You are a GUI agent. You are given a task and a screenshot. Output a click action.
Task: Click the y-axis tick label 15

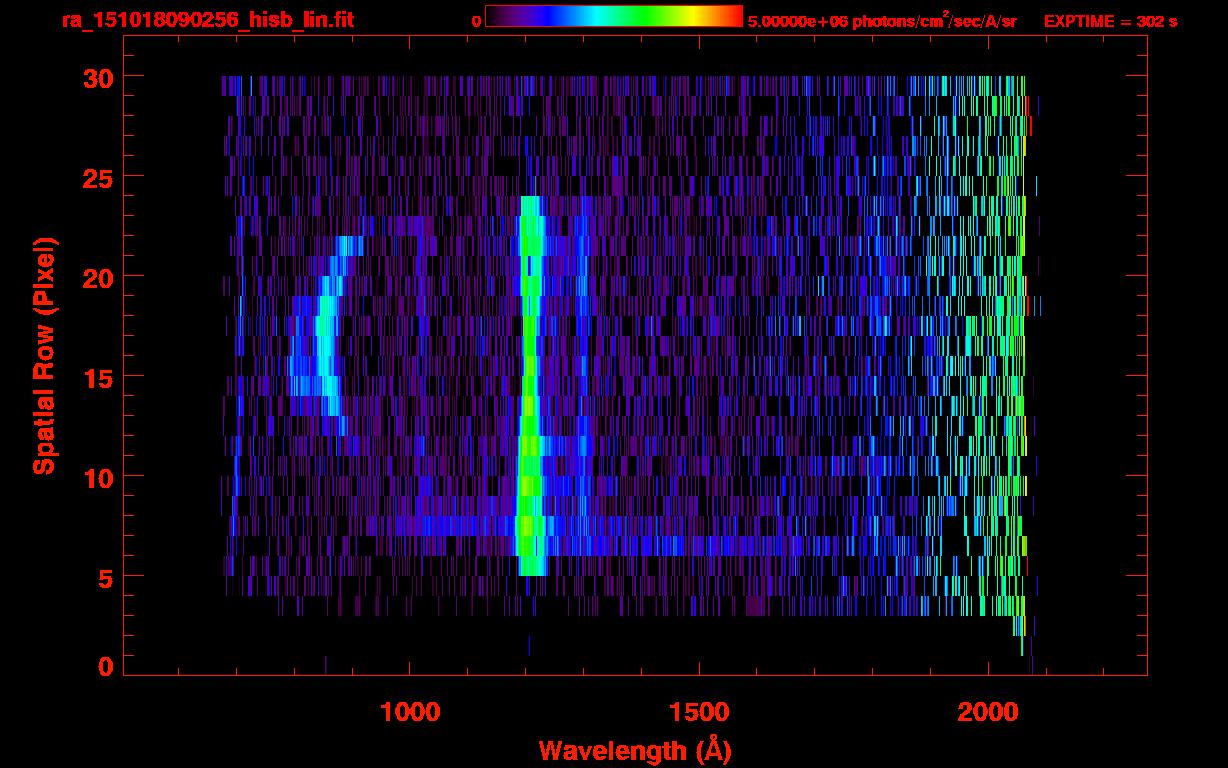tap(98, 377)
